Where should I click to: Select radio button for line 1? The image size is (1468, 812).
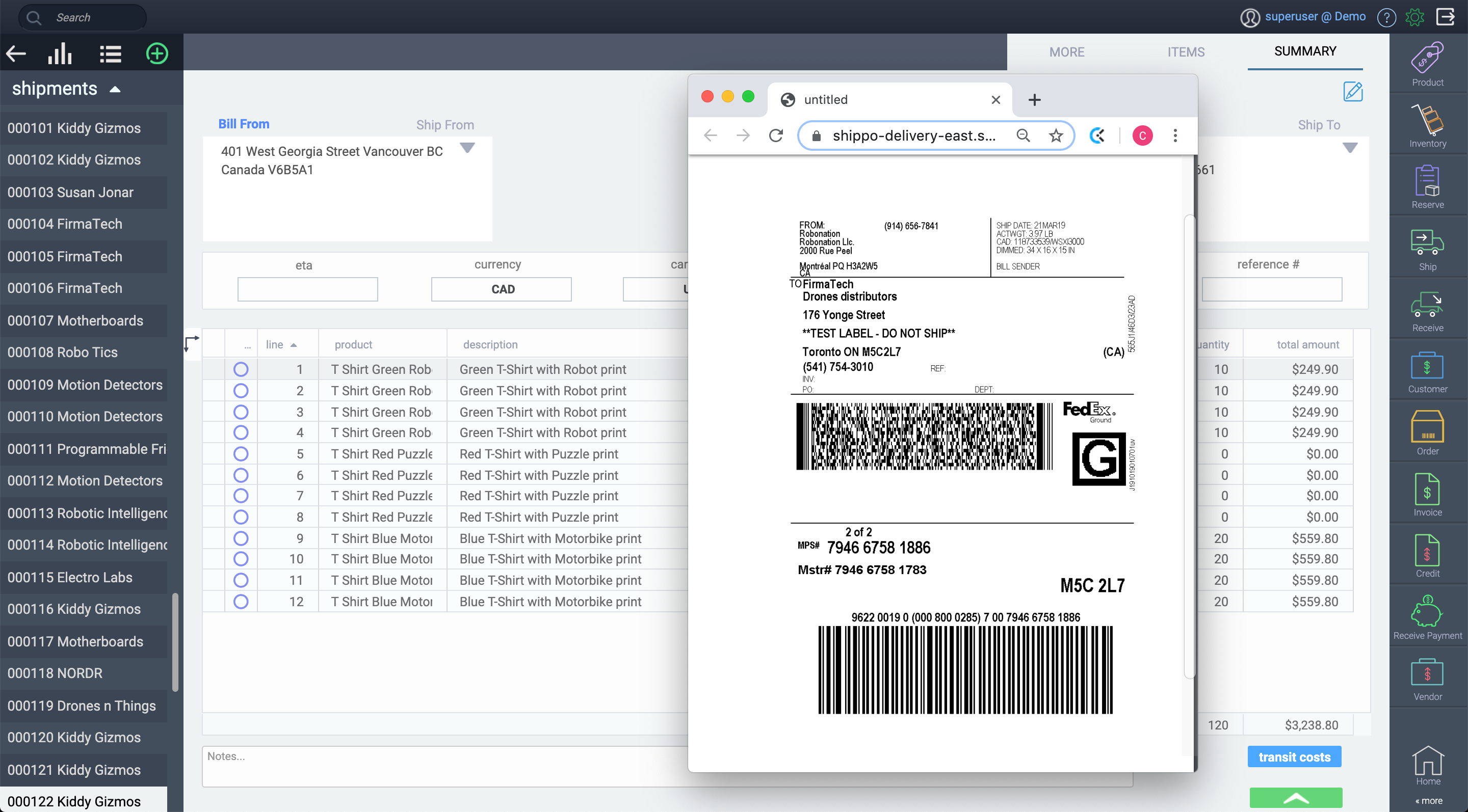[x=241, y=369]
